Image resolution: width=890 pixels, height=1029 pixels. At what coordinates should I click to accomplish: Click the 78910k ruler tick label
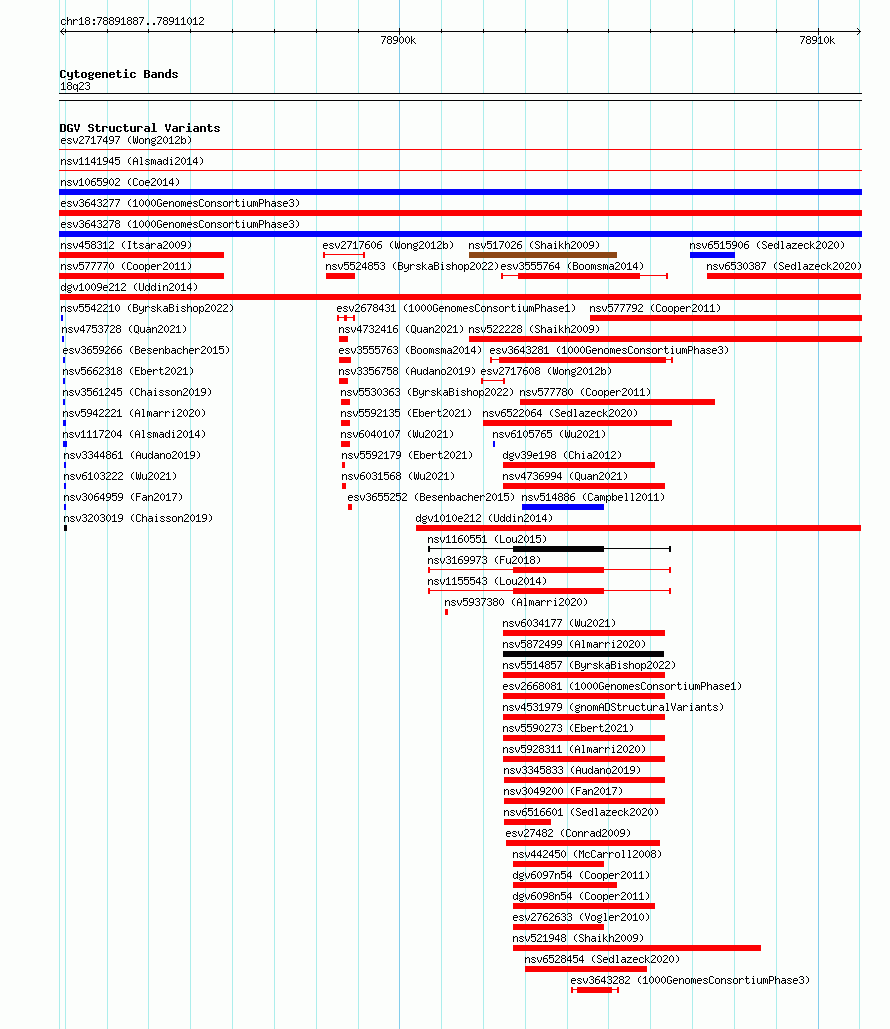(x=817, y=41)
